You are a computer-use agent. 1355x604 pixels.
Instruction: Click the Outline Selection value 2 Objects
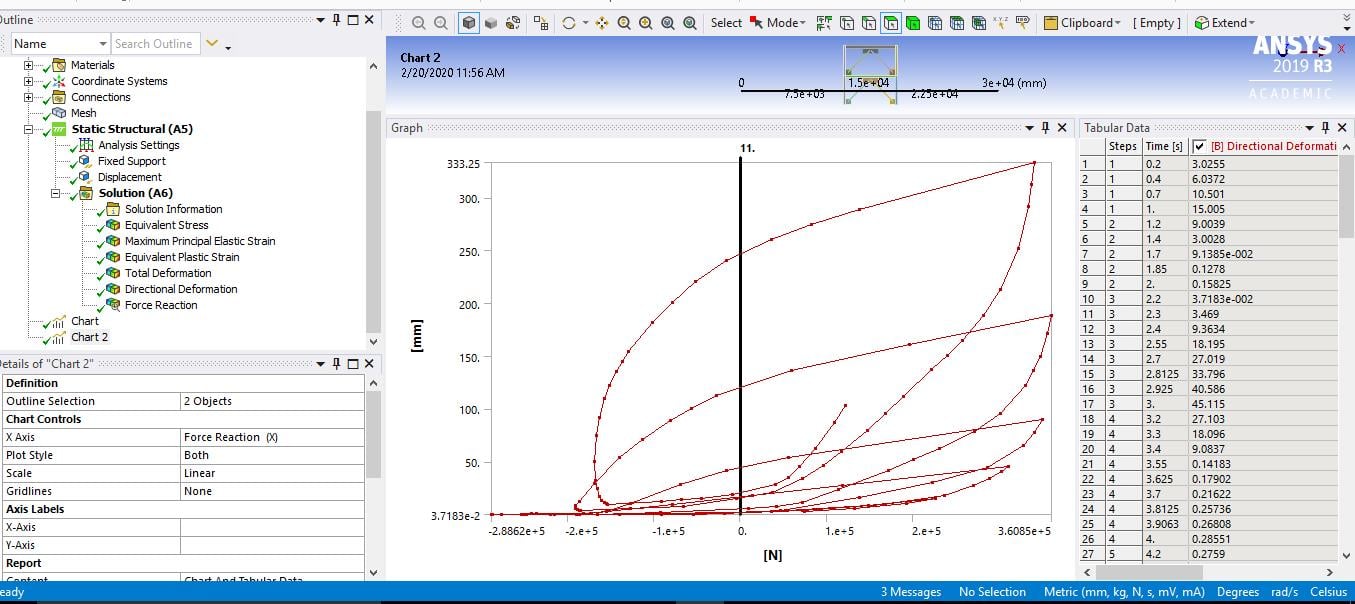pyautogui.click(x=272, y=401)
